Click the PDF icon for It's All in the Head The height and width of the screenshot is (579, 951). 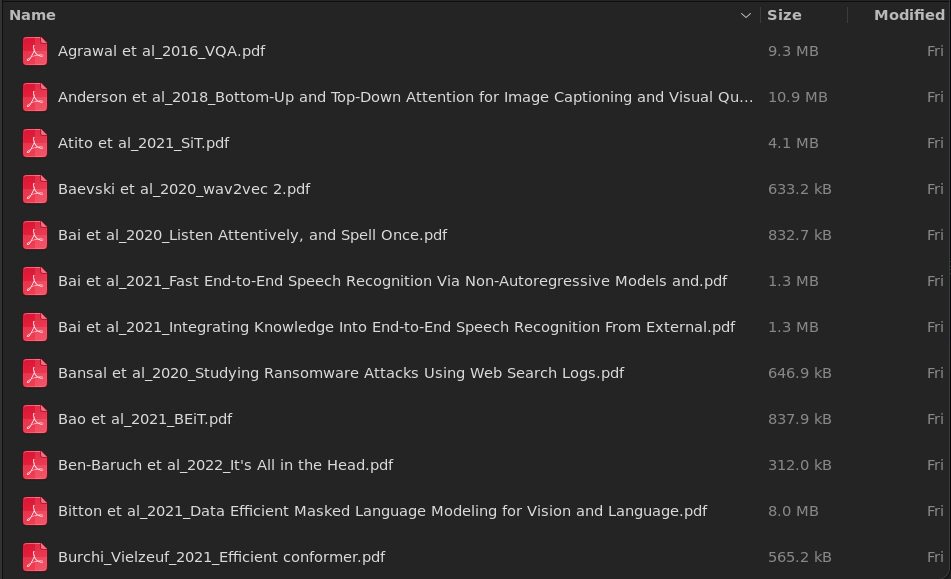tap(35, 465)
